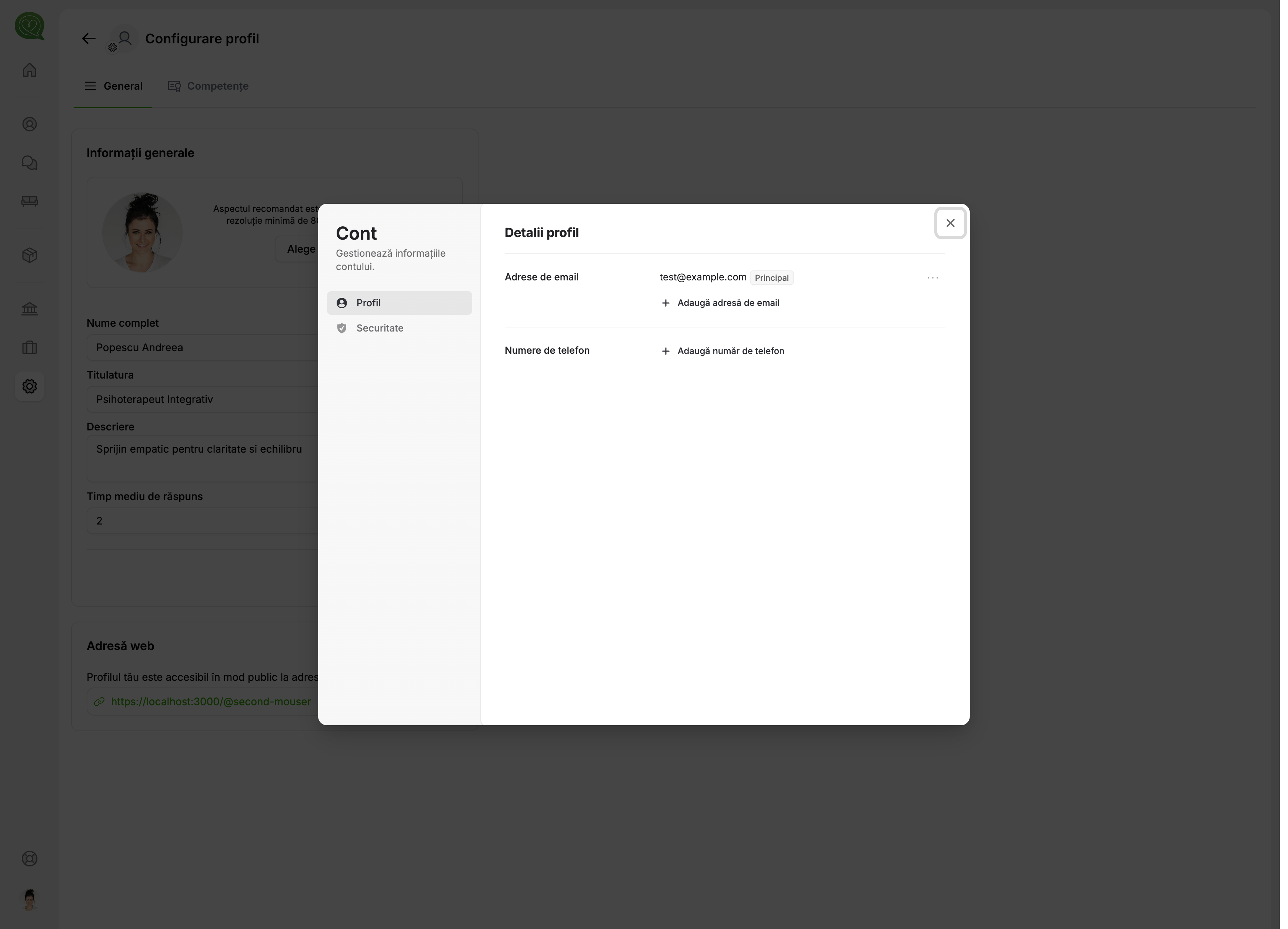Viewport: 1288px width, 929px height.
Task: Open the chat conversations sidebar icon
Action: pos(30,163)
